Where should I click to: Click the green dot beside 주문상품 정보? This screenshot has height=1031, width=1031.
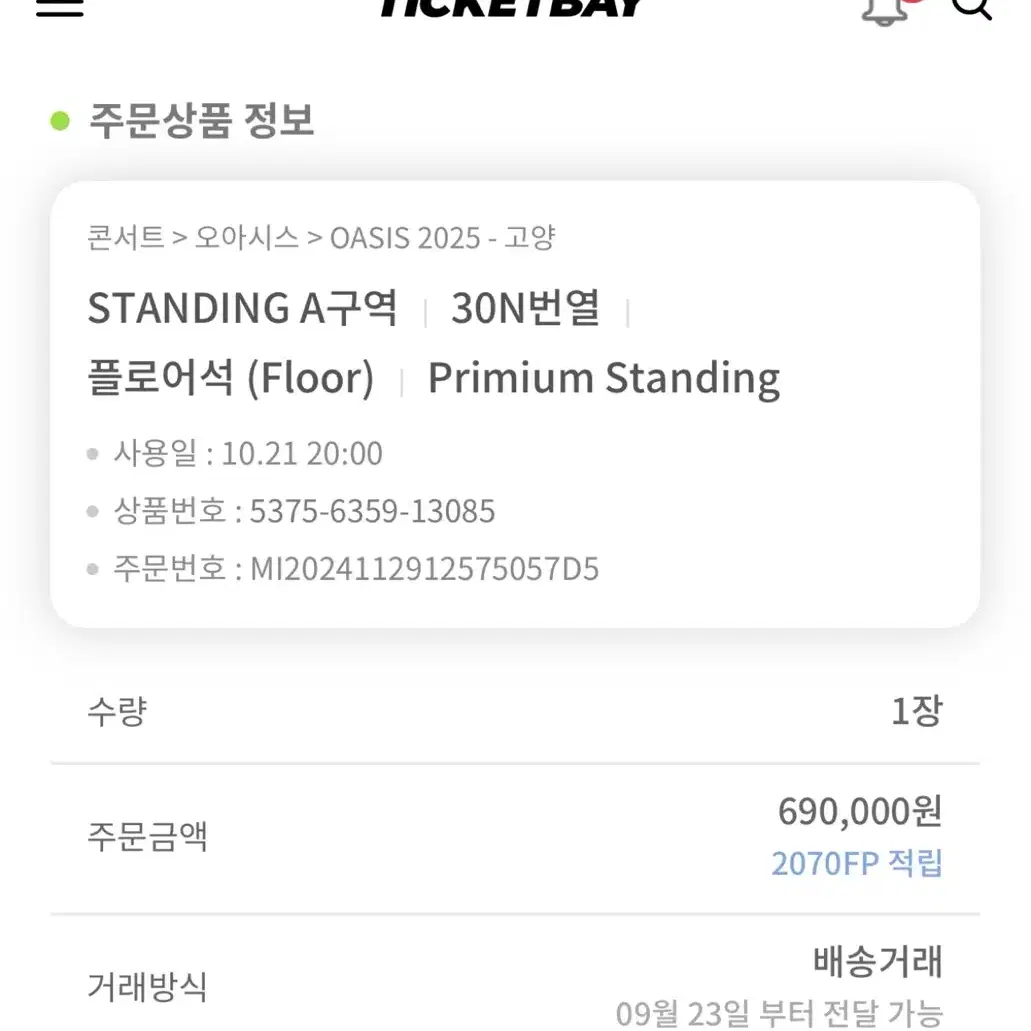click(60, 121)
